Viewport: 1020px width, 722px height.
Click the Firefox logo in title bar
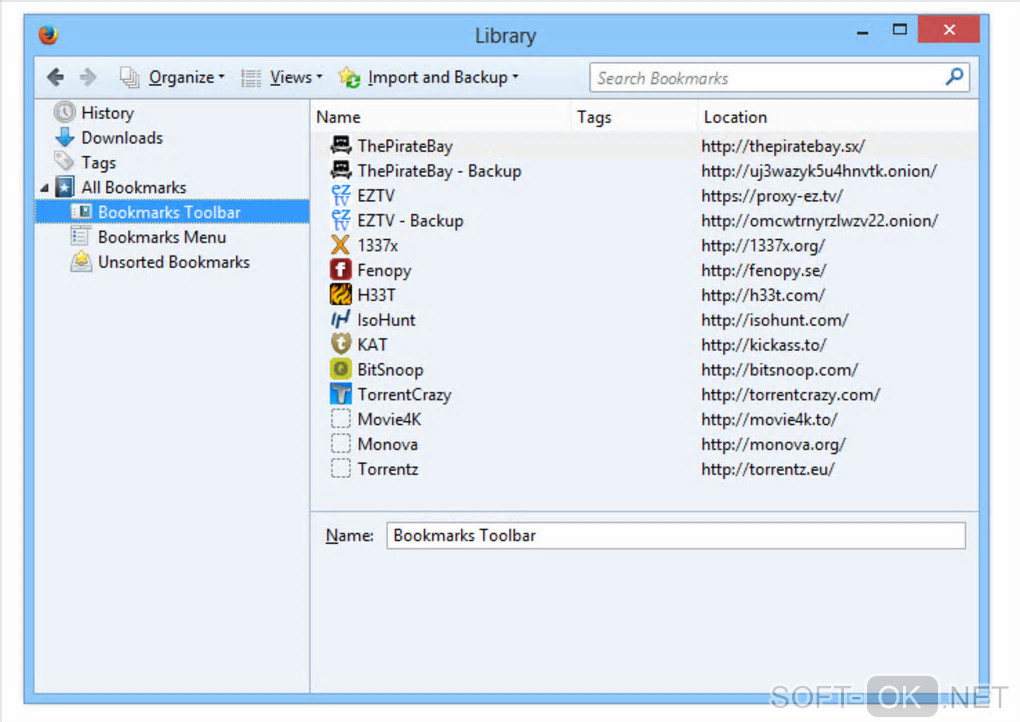(x=47, y=34)
